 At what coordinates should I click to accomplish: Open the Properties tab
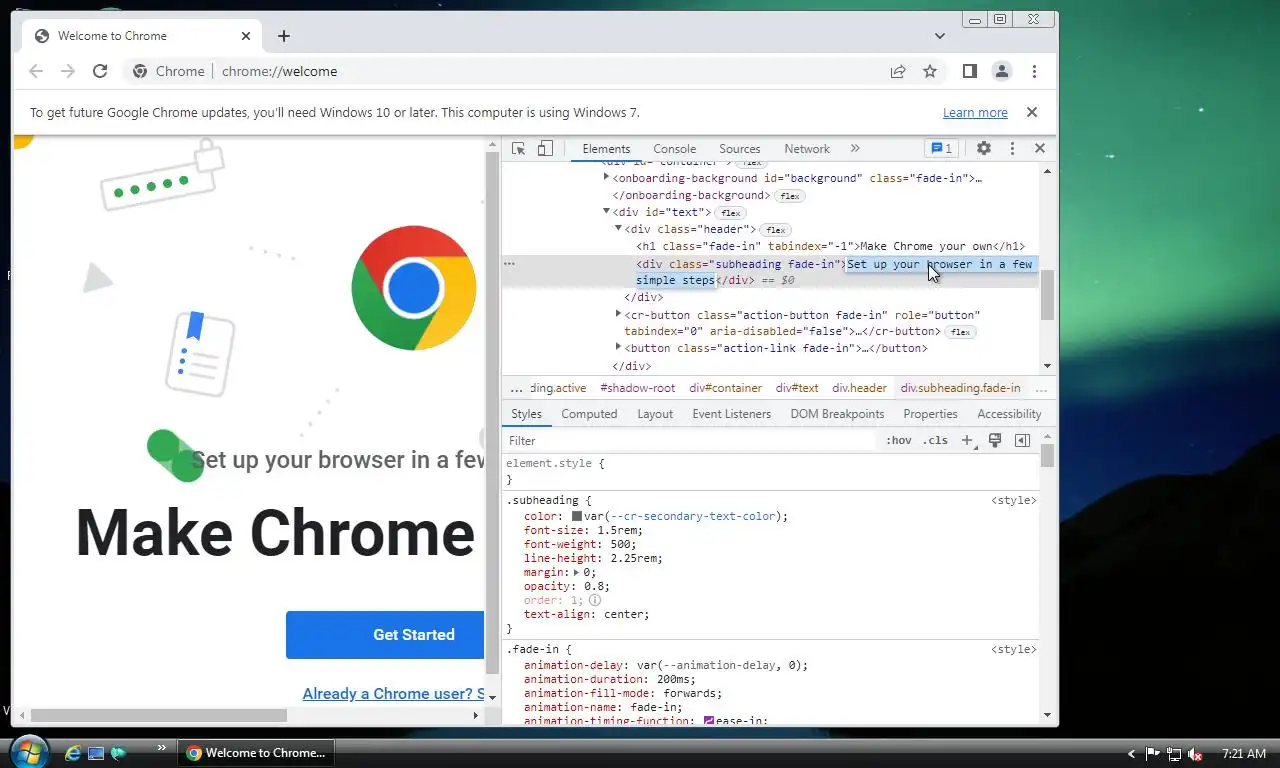click(930, 414)
